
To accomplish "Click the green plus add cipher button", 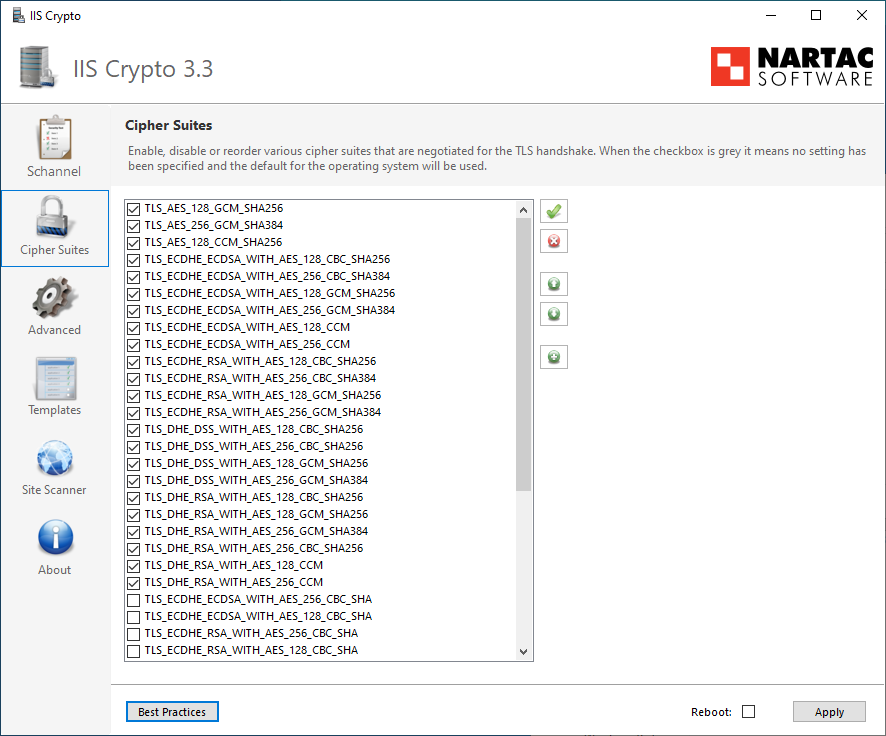I will pos(554,356).
